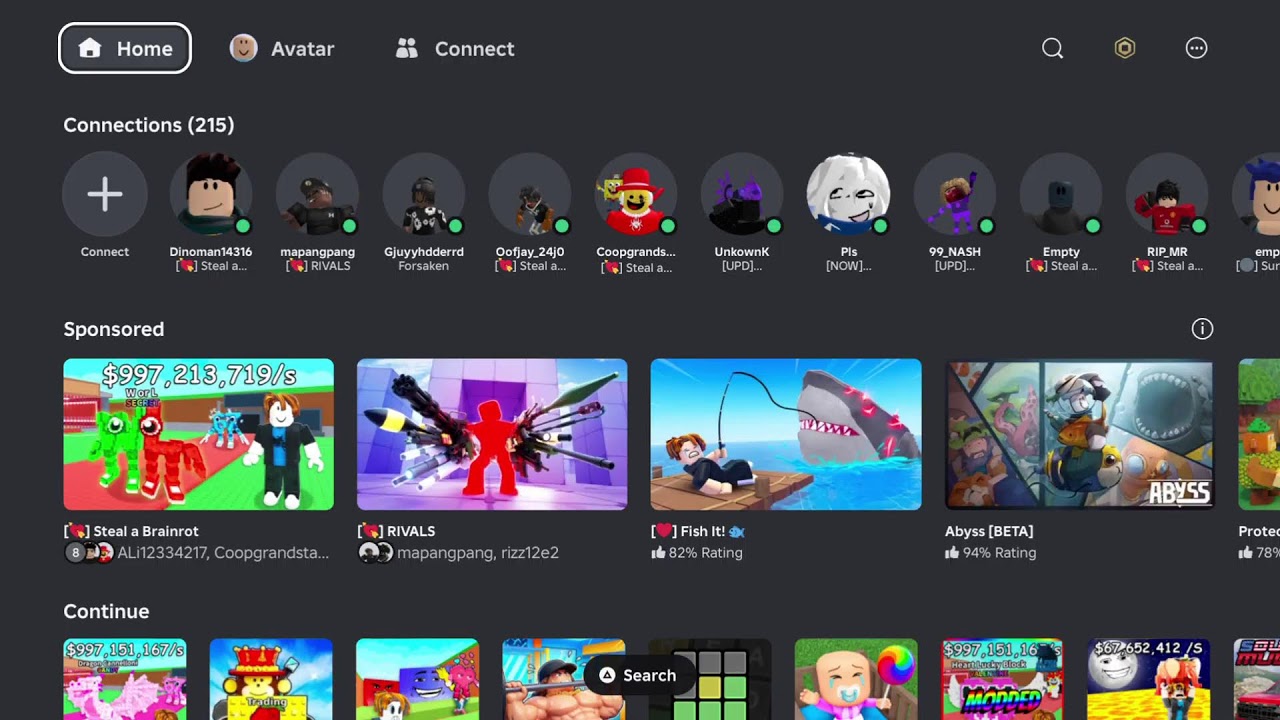Open the RIVALS game thumbnail
The width and height of the screenshot is (1280, 720).
[x=492, y=434]
